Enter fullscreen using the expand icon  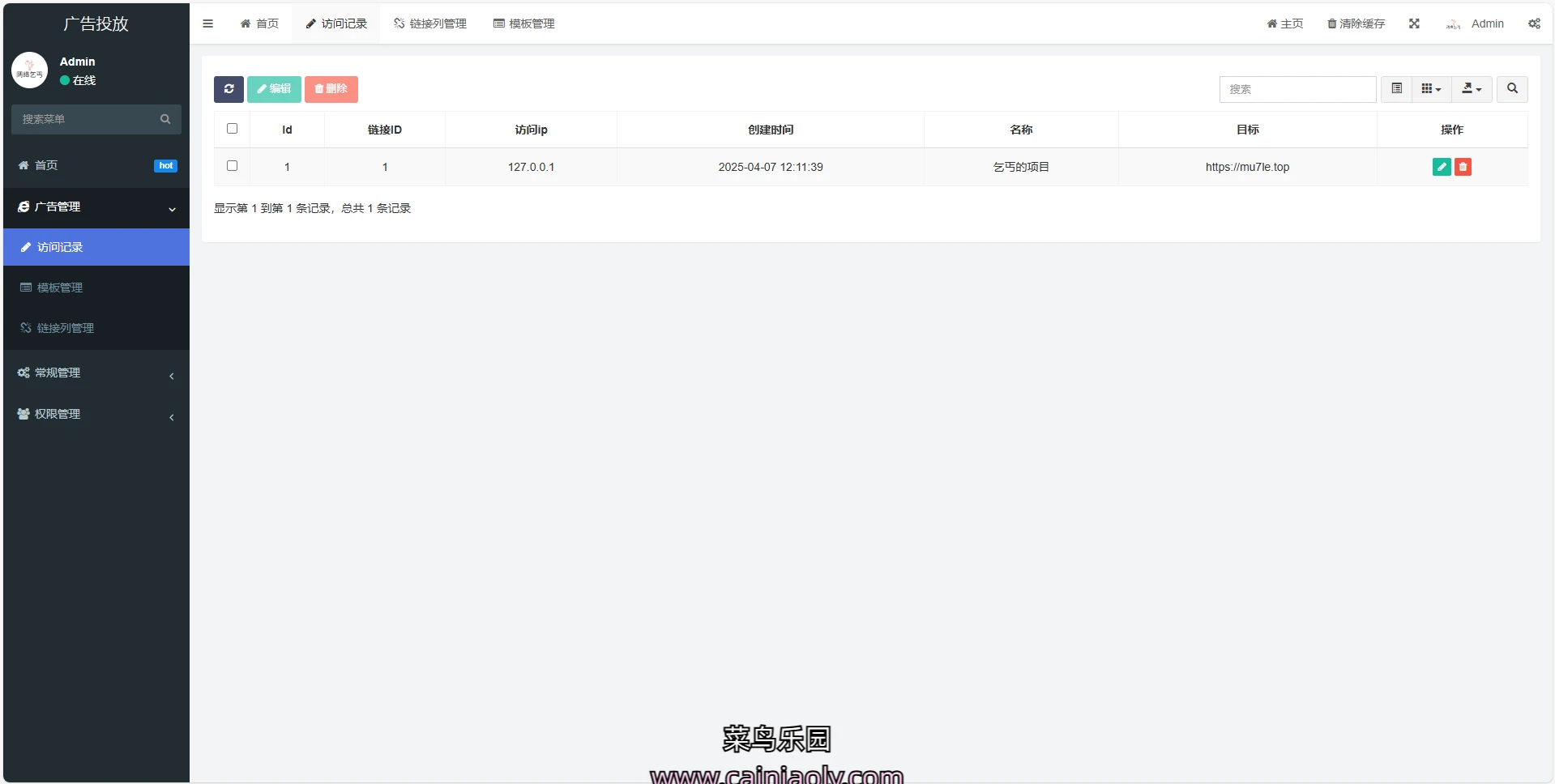[1414, 23]
